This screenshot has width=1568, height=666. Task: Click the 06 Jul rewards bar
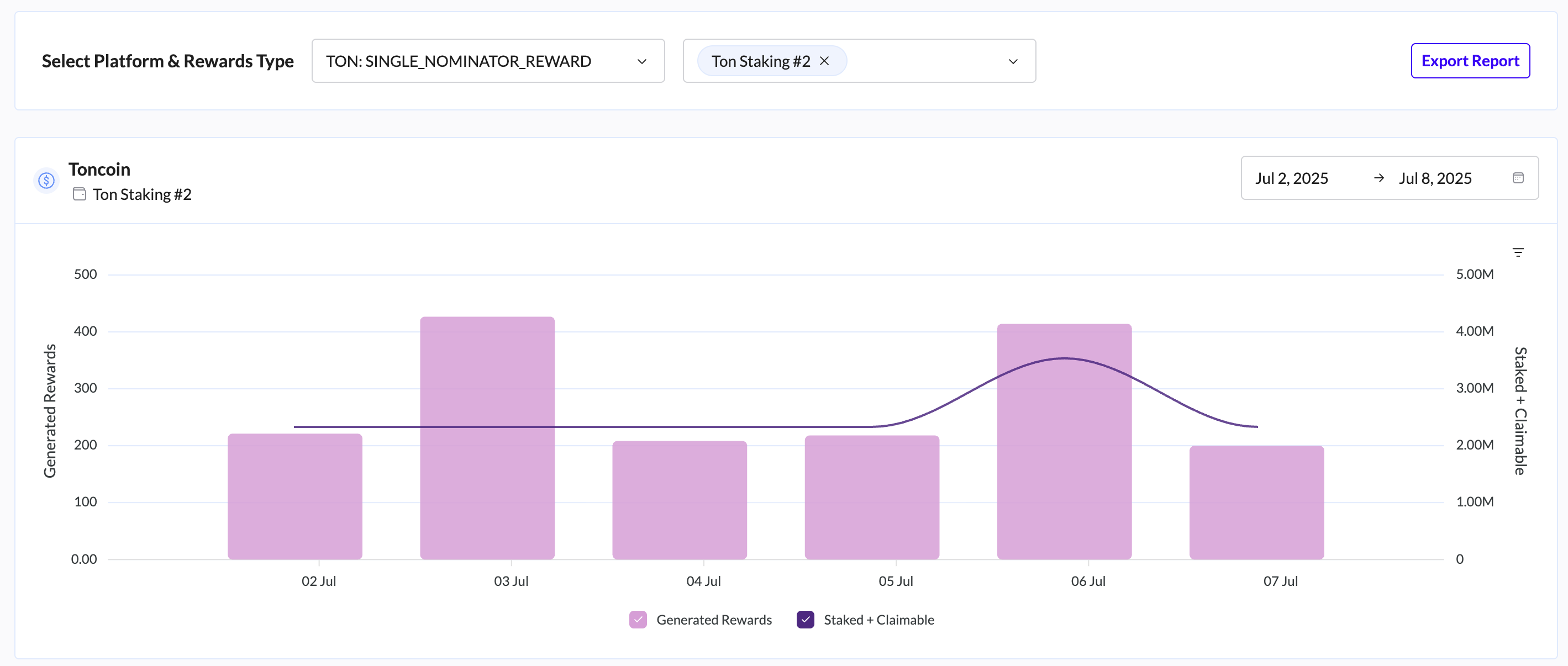pos(1064,474)
